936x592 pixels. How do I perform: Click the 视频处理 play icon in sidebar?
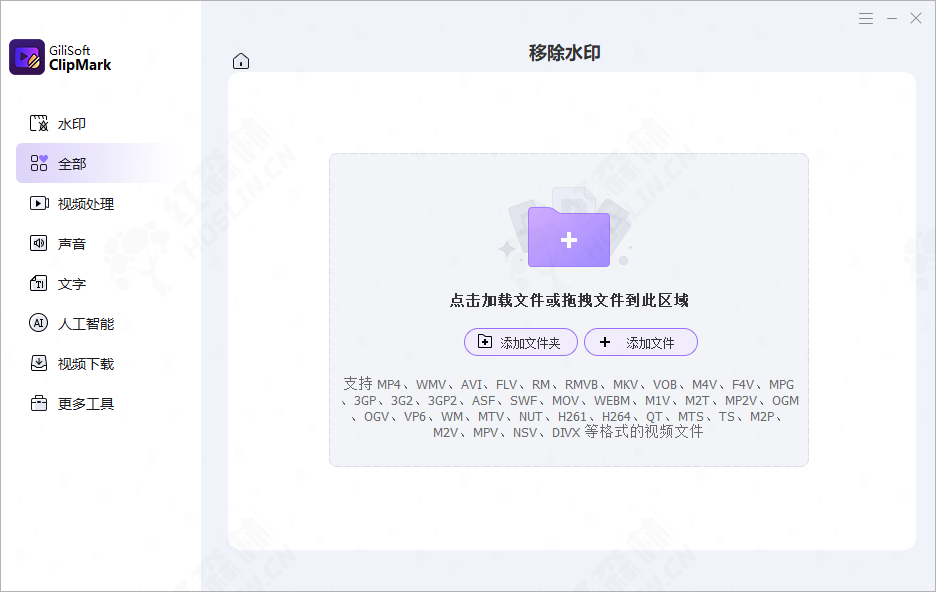point(39,204)
